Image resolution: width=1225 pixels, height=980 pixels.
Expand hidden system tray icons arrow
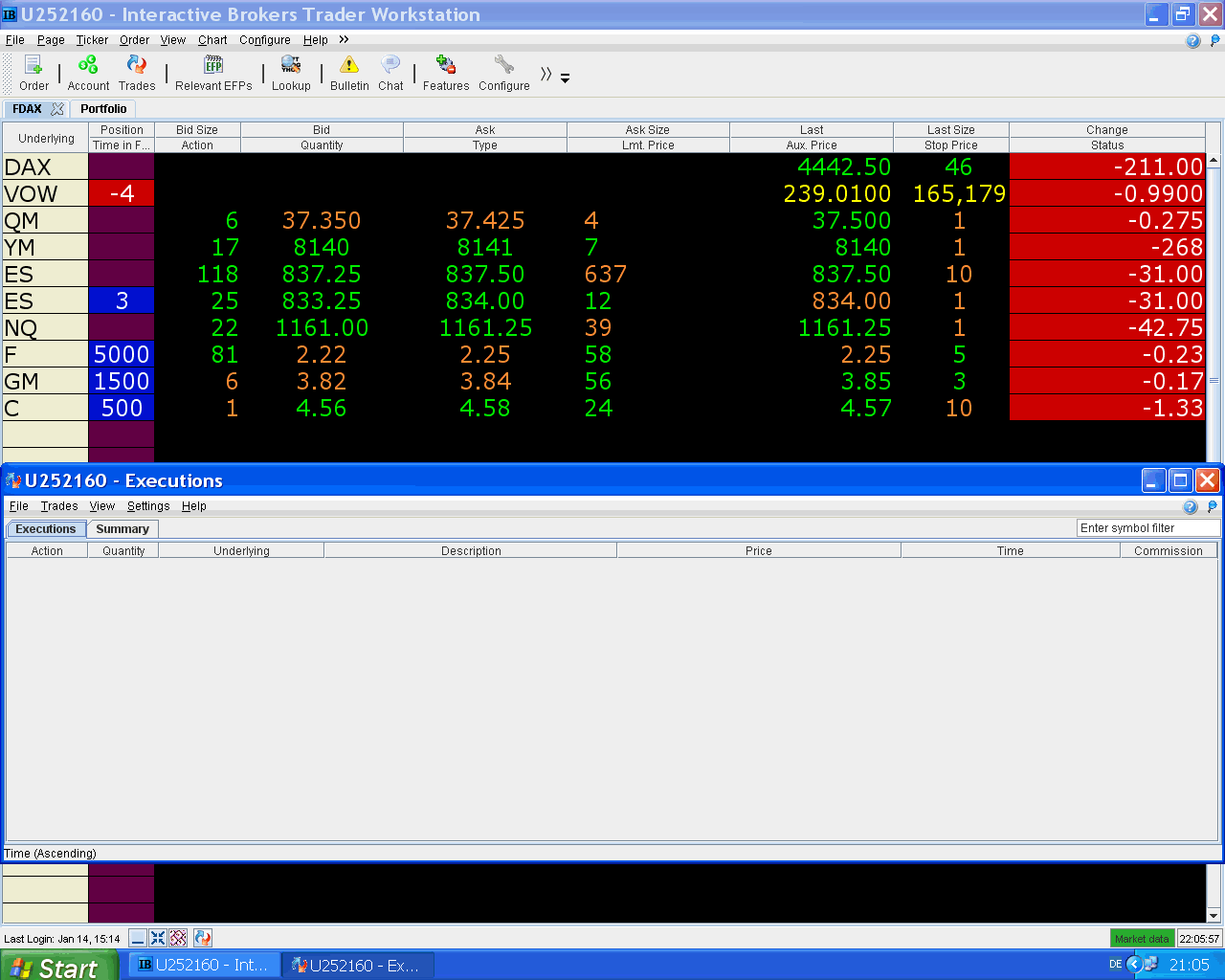coord(1134,965)
